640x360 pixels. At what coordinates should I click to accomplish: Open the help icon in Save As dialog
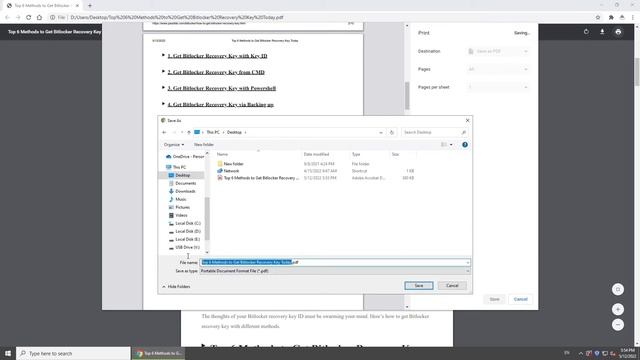click(464, 144)
